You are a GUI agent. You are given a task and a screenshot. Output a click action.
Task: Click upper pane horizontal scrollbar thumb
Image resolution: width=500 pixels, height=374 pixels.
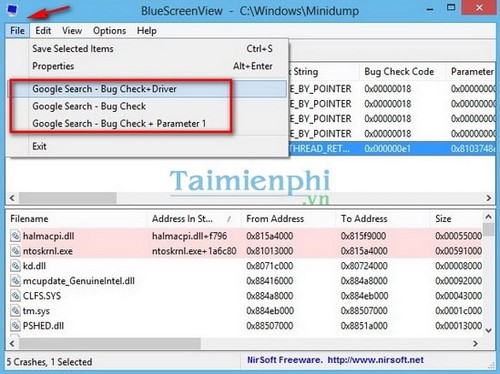point(68,198)
